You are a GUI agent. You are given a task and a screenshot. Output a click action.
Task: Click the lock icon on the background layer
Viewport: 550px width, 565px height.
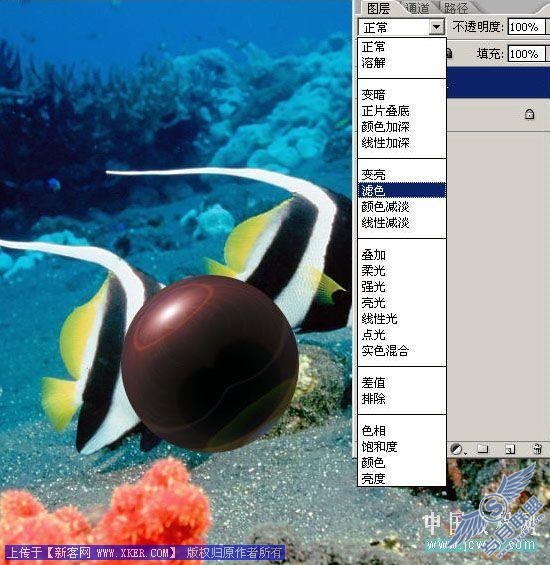pos(529,115)
